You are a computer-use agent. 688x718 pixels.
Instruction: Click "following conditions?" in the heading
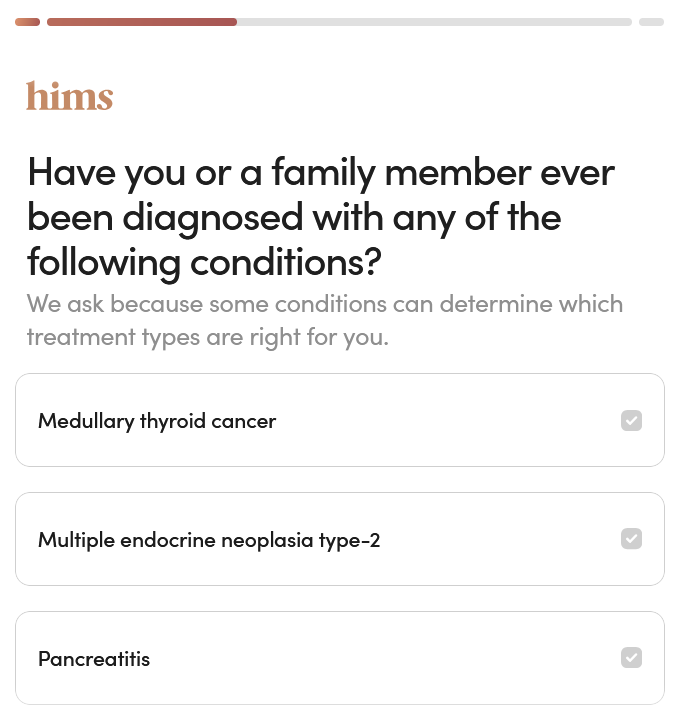pyautogui.click(x=204, y=261)
